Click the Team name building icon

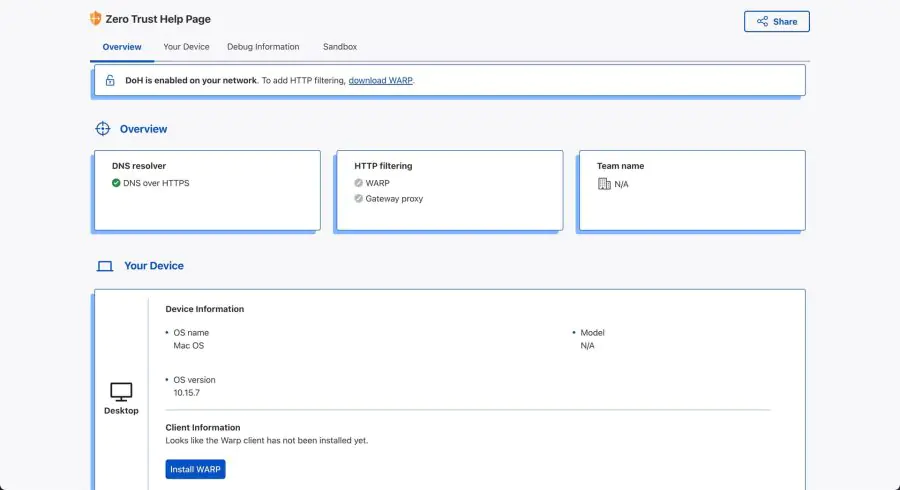point(604,184)
